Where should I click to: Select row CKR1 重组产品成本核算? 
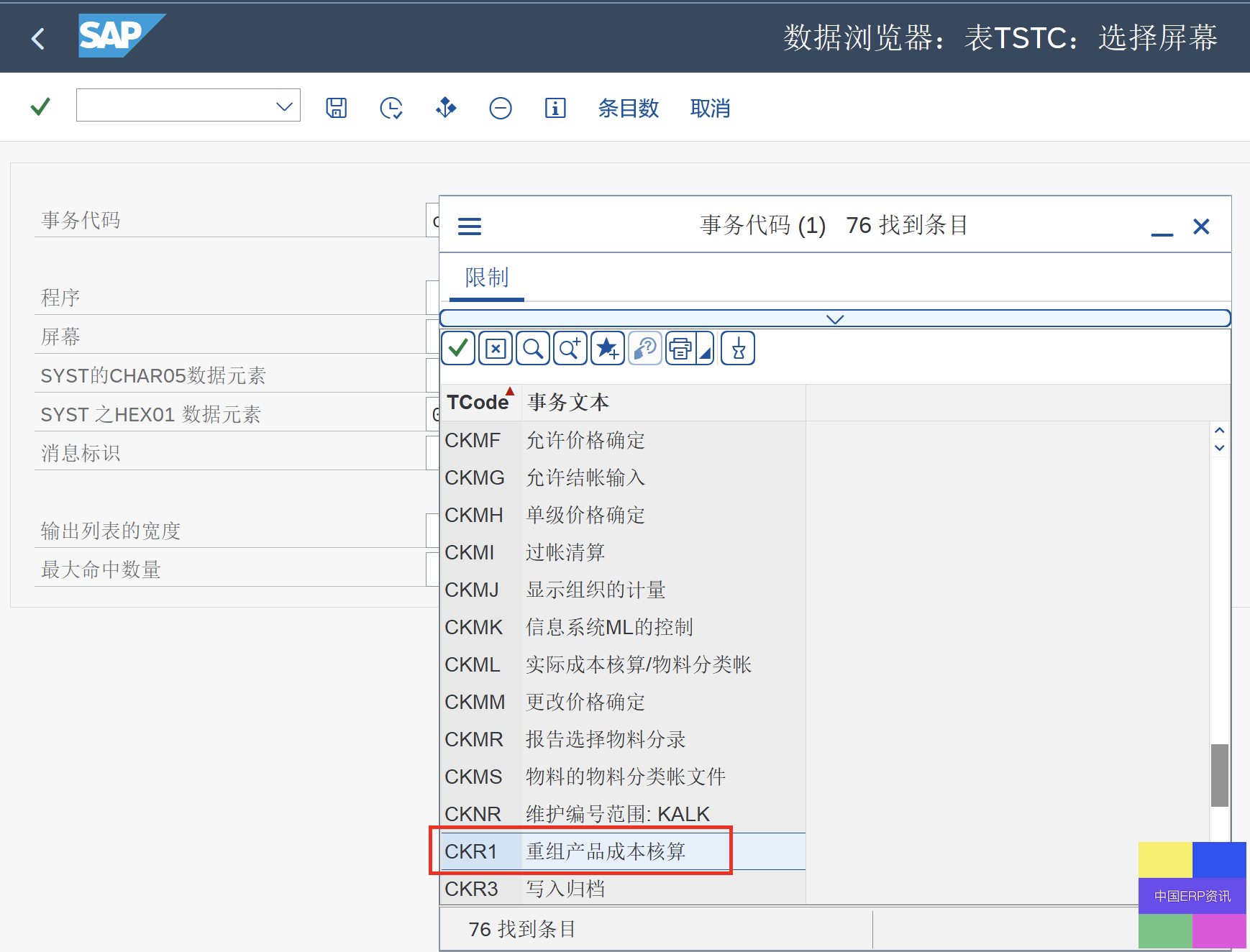coord(623,851)
